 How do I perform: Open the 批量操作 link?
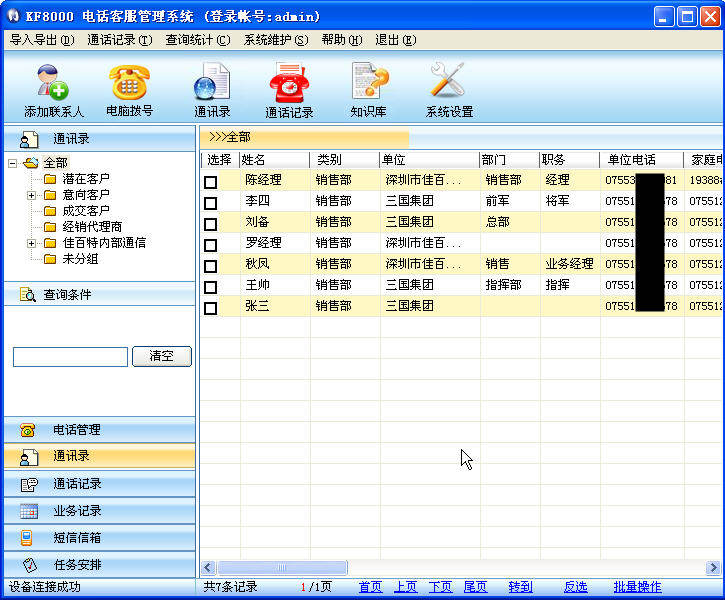tap(637, 587)
